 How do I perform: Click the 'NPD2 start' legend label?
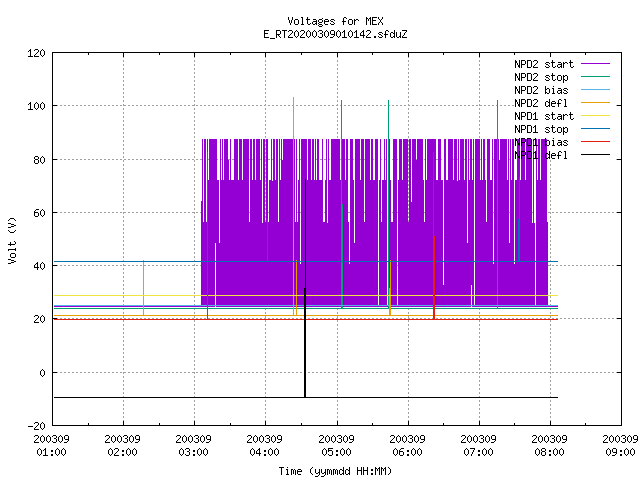click(x=544, y=64)
